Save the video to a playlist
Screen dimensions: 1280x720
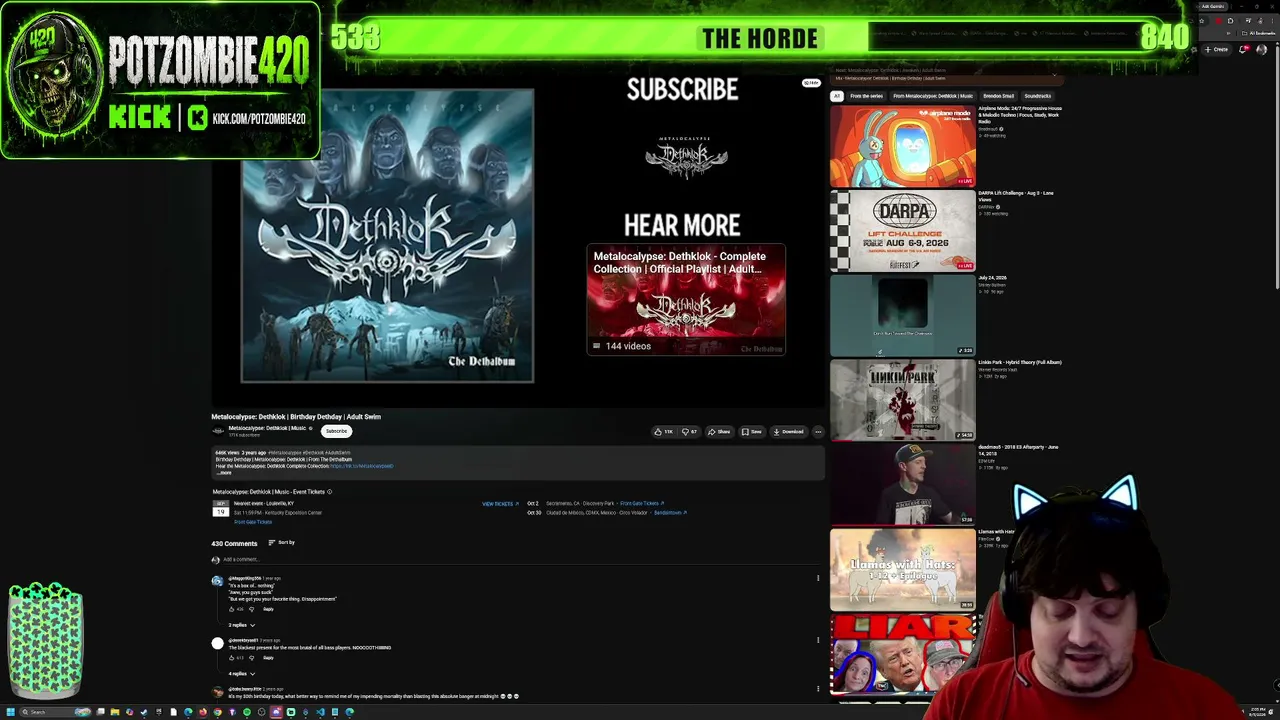click(752, 432)
